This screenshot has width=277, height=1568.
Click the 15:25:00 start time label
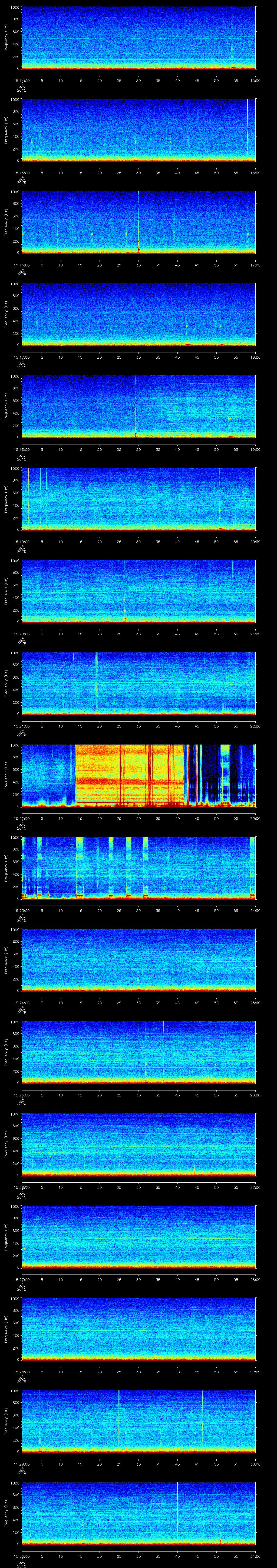click(x=22, y=1095)
